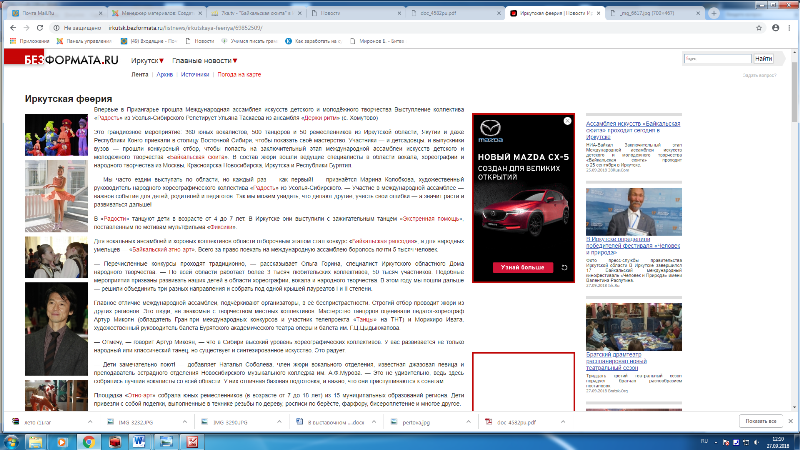Switch to the Почта Mail.Ru tab
800x450 pixels.
47,13
